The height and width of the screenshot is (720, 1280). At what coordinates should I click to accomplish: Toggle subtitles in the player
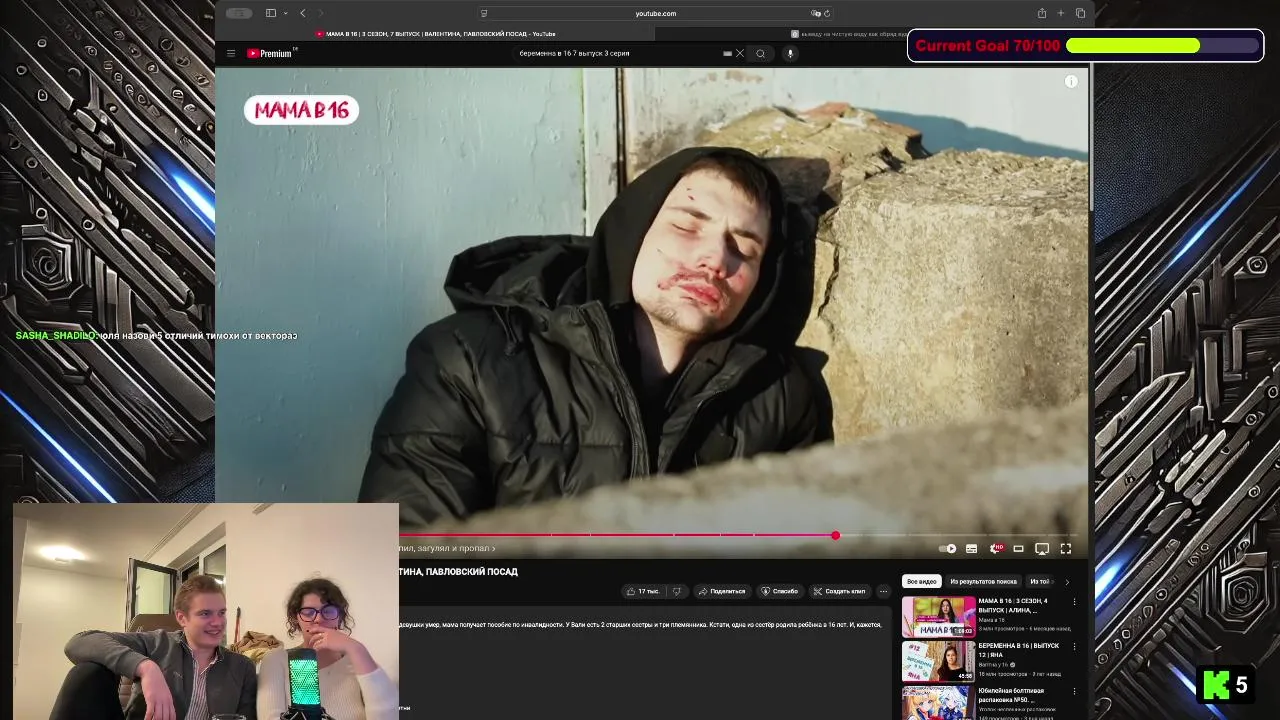(971, 548)
